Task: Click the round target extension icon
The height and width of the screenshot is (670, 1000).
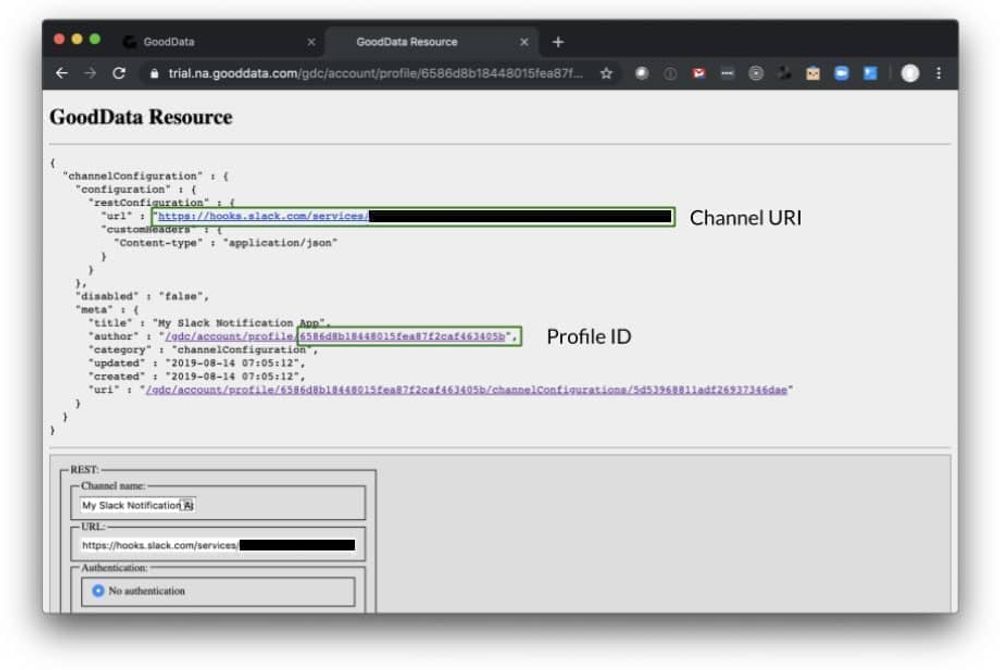Action: pos(756,73)
